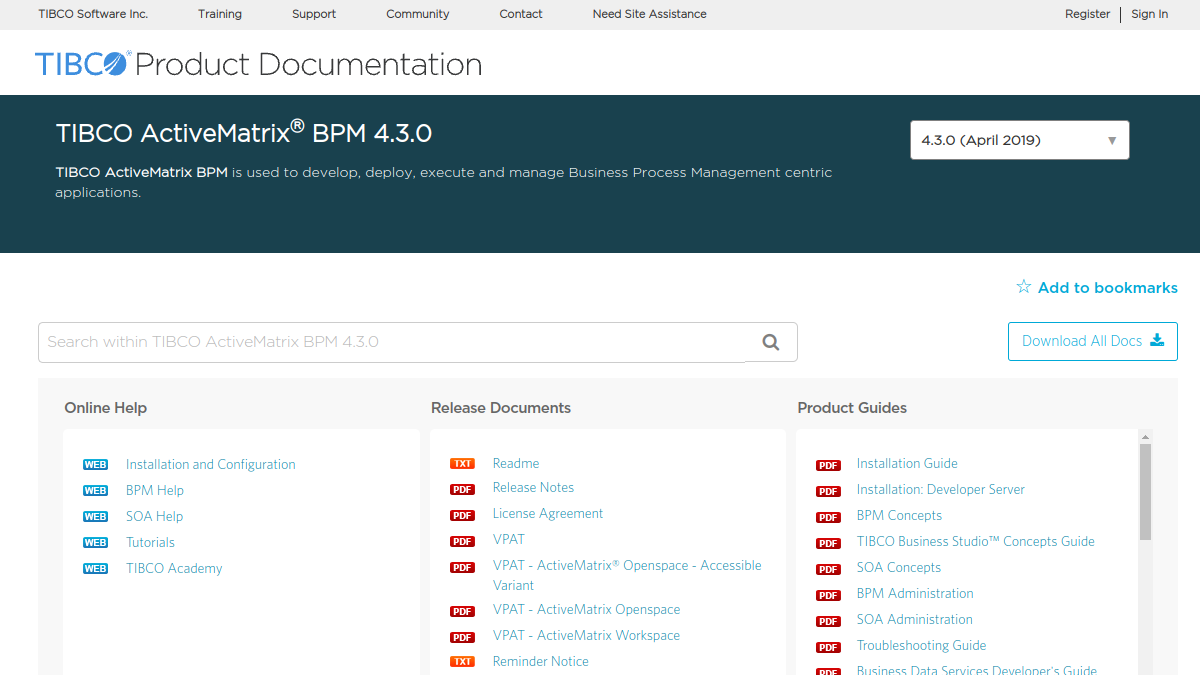Open Need Site Assistance menu item
This screenshot has width=1200, height=675.
pyautogui.click(x=650, y=14)
